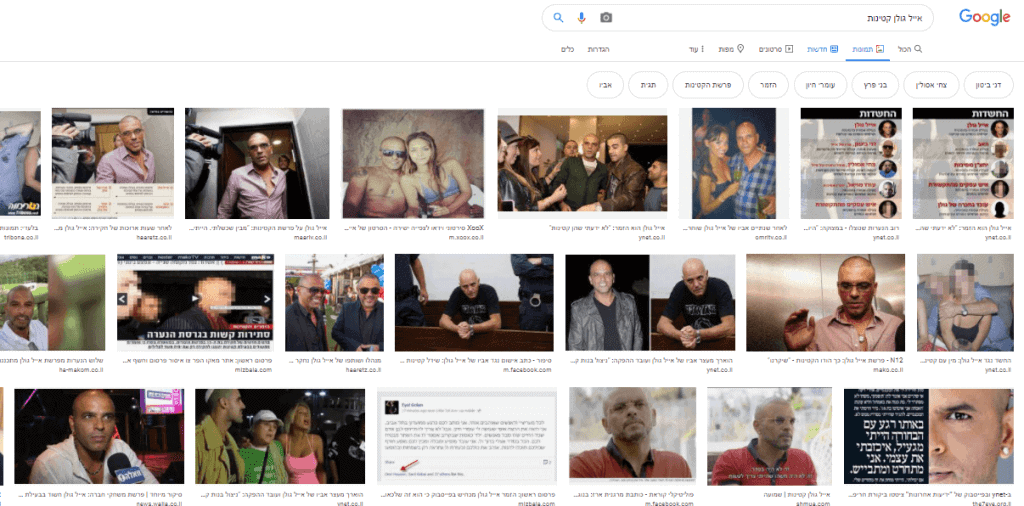Open Facebook post screenshot thumbnail
This screenshot has height=506, width=1024.
[x=467, y=435]
